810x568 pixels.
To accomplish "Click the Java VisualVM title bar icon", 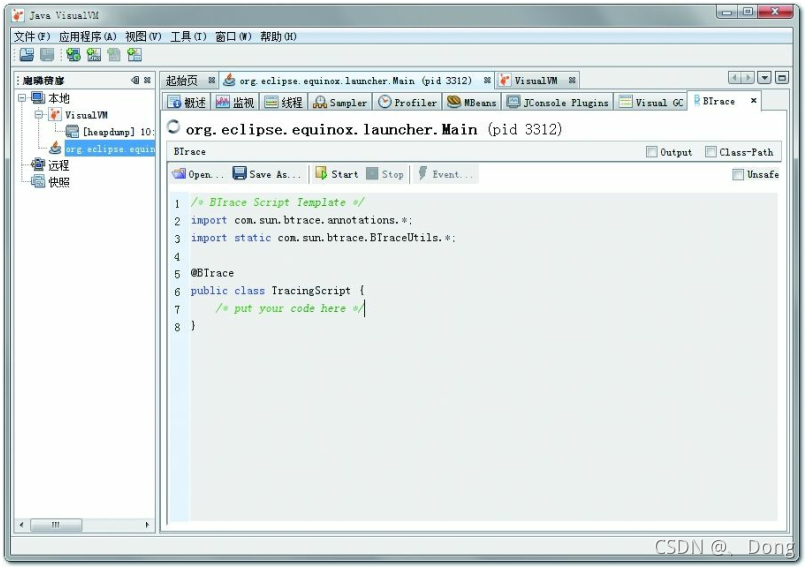I will click(x=19, y=15).
